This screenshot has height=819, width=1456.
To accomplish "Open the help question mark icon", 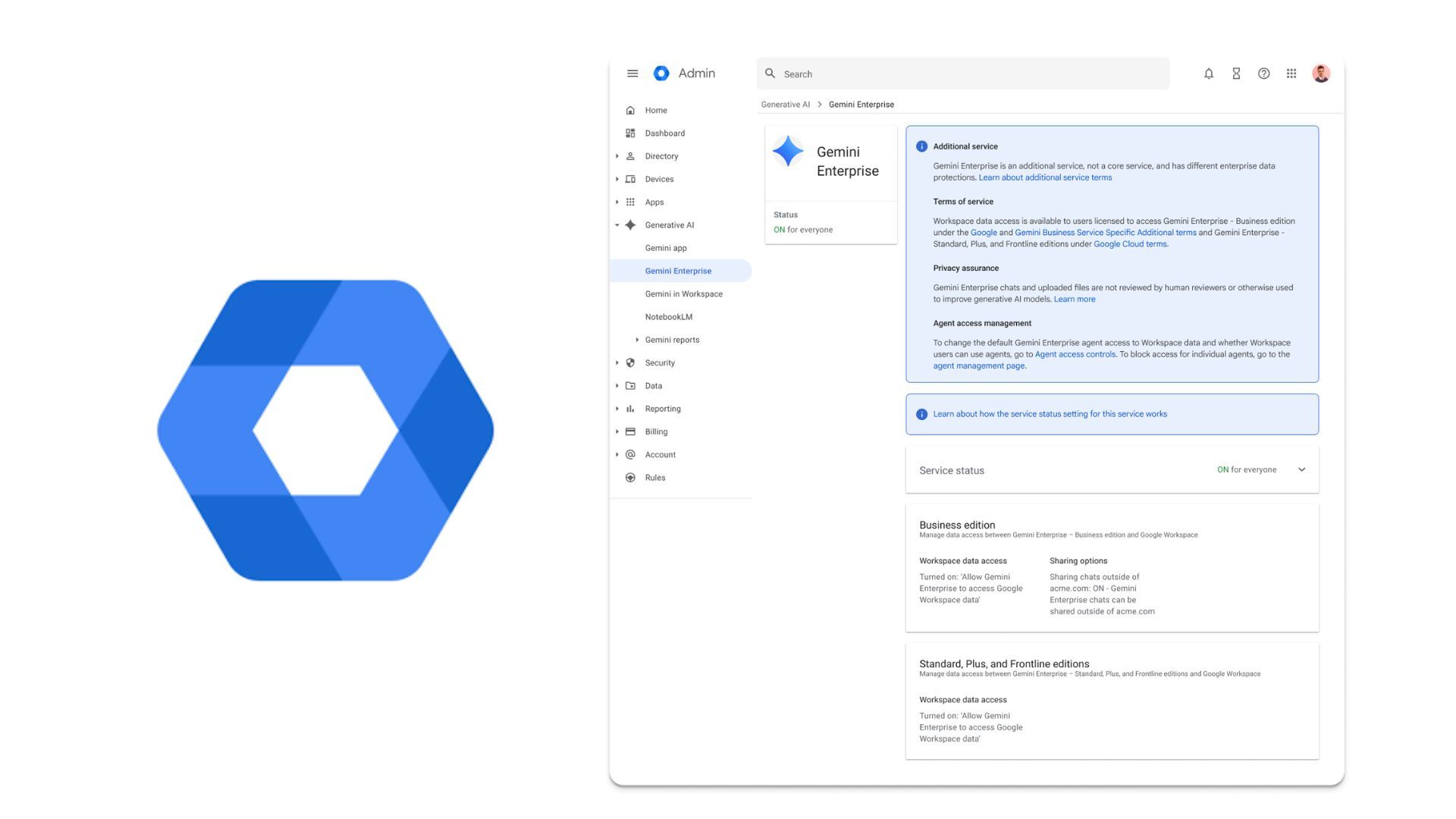I will (x=1263, y=74).
